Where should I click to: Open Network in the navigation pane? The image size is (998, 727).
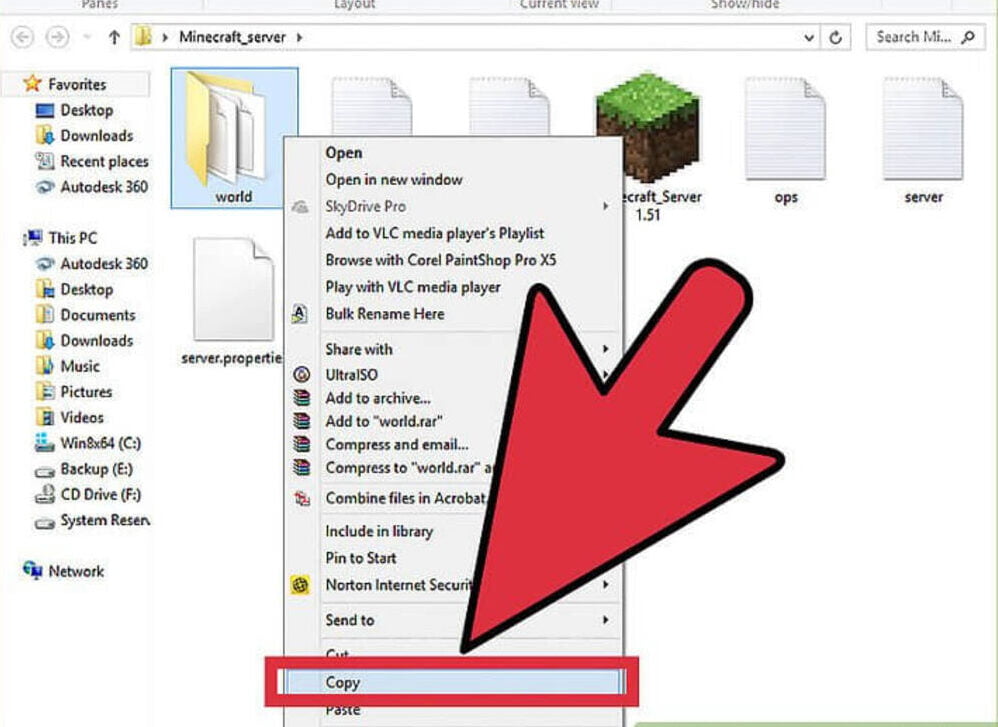tap(76, 571)
